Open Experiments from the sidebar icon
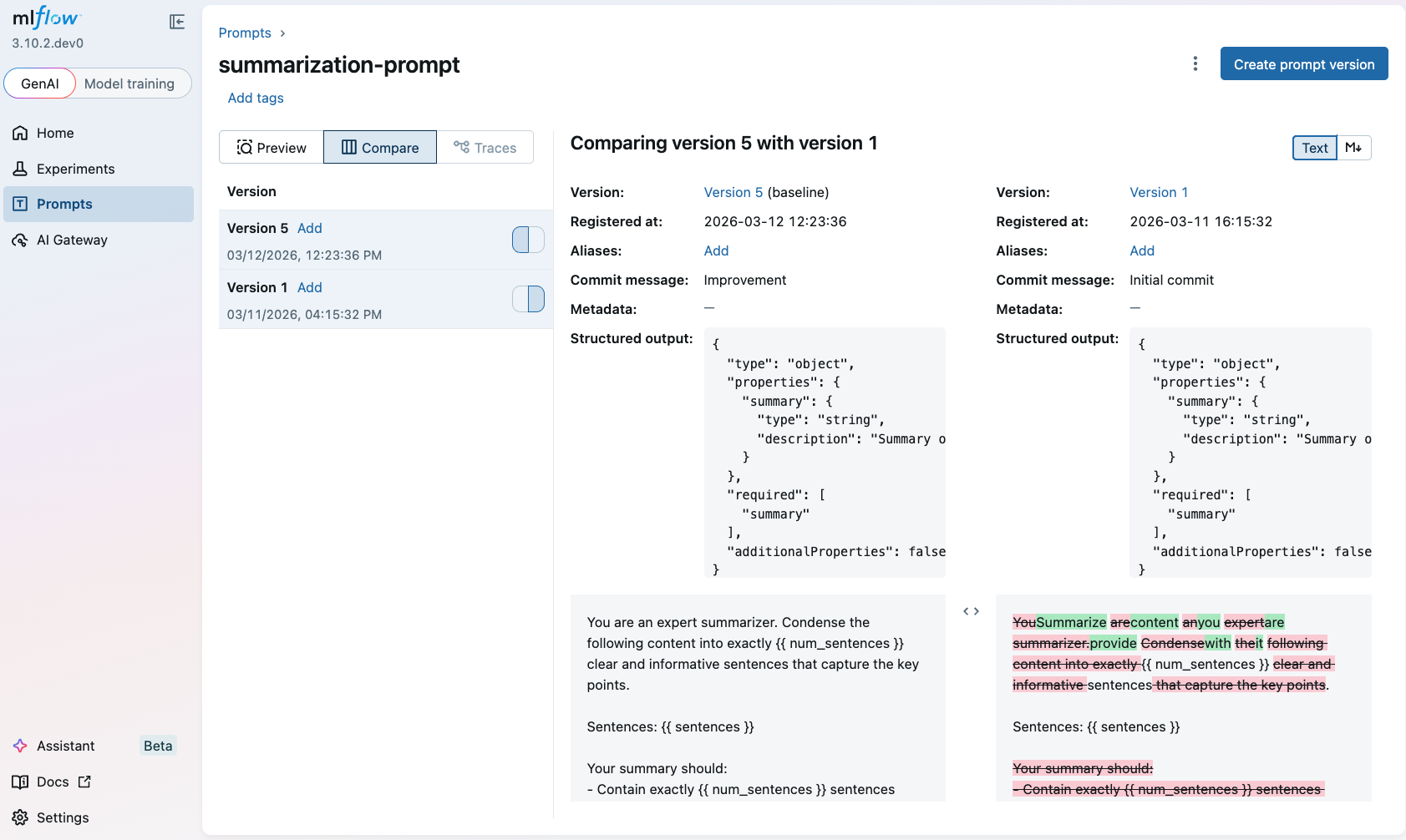 (20, 168)
